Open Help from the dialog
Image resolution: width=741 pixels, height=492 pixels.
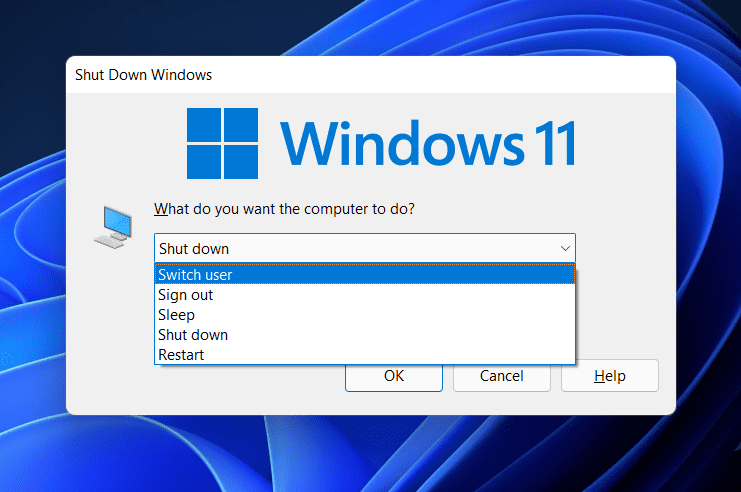point(609,376)
